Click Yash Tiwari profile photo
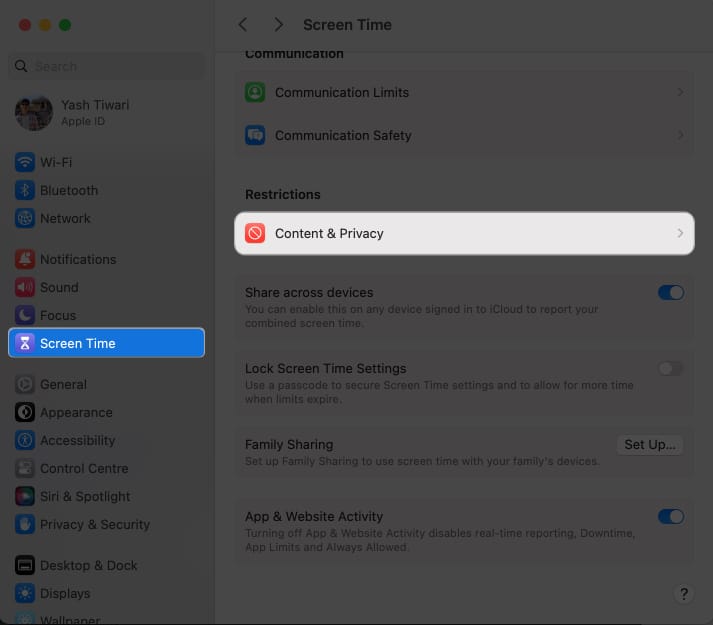713x625 pixels. (34, 113)
